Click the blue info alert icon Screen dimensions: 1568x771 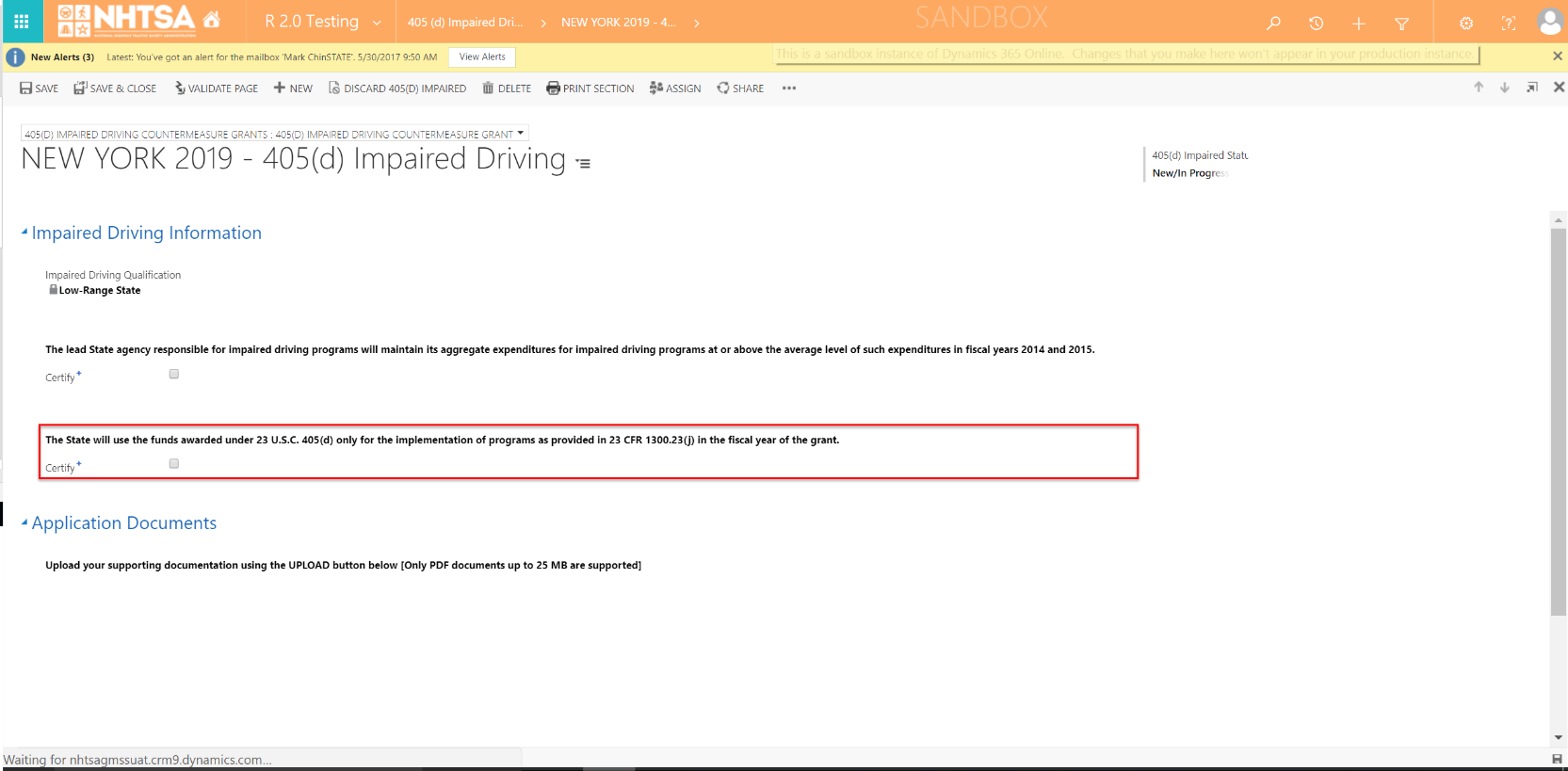point(15,57)
